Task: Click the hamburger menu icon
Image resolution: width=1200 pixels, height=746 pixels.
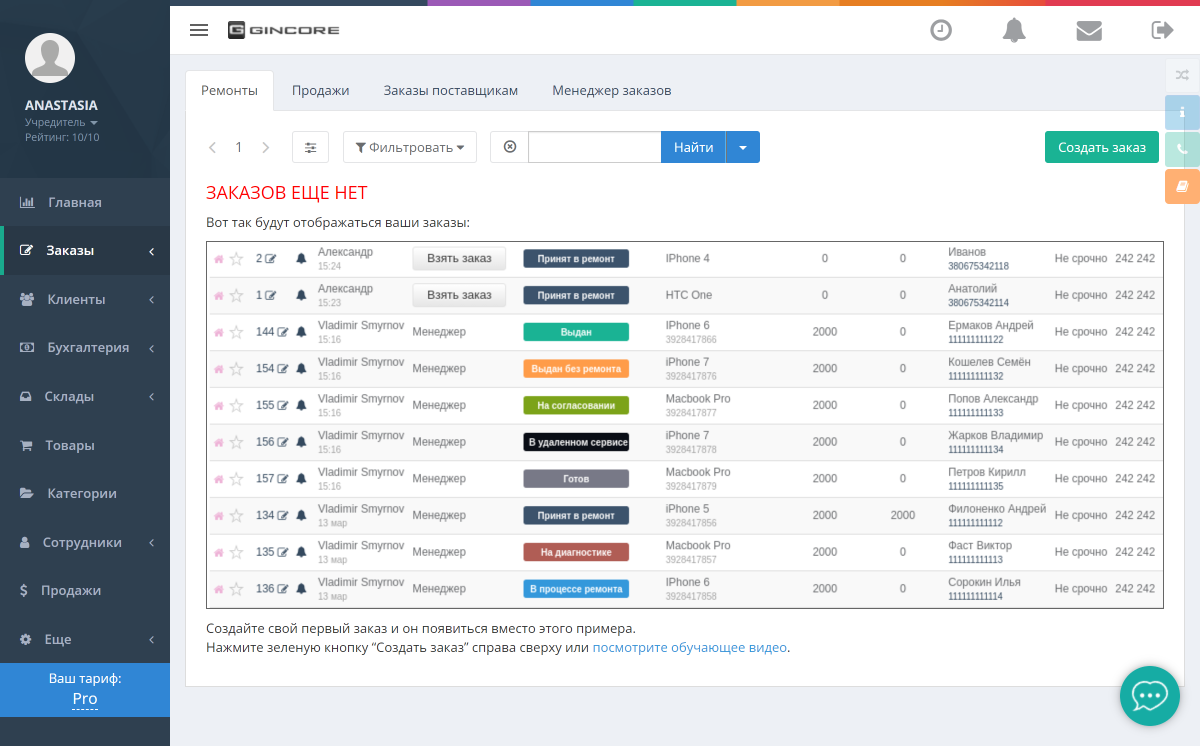Action: click(x=199, y=30)
